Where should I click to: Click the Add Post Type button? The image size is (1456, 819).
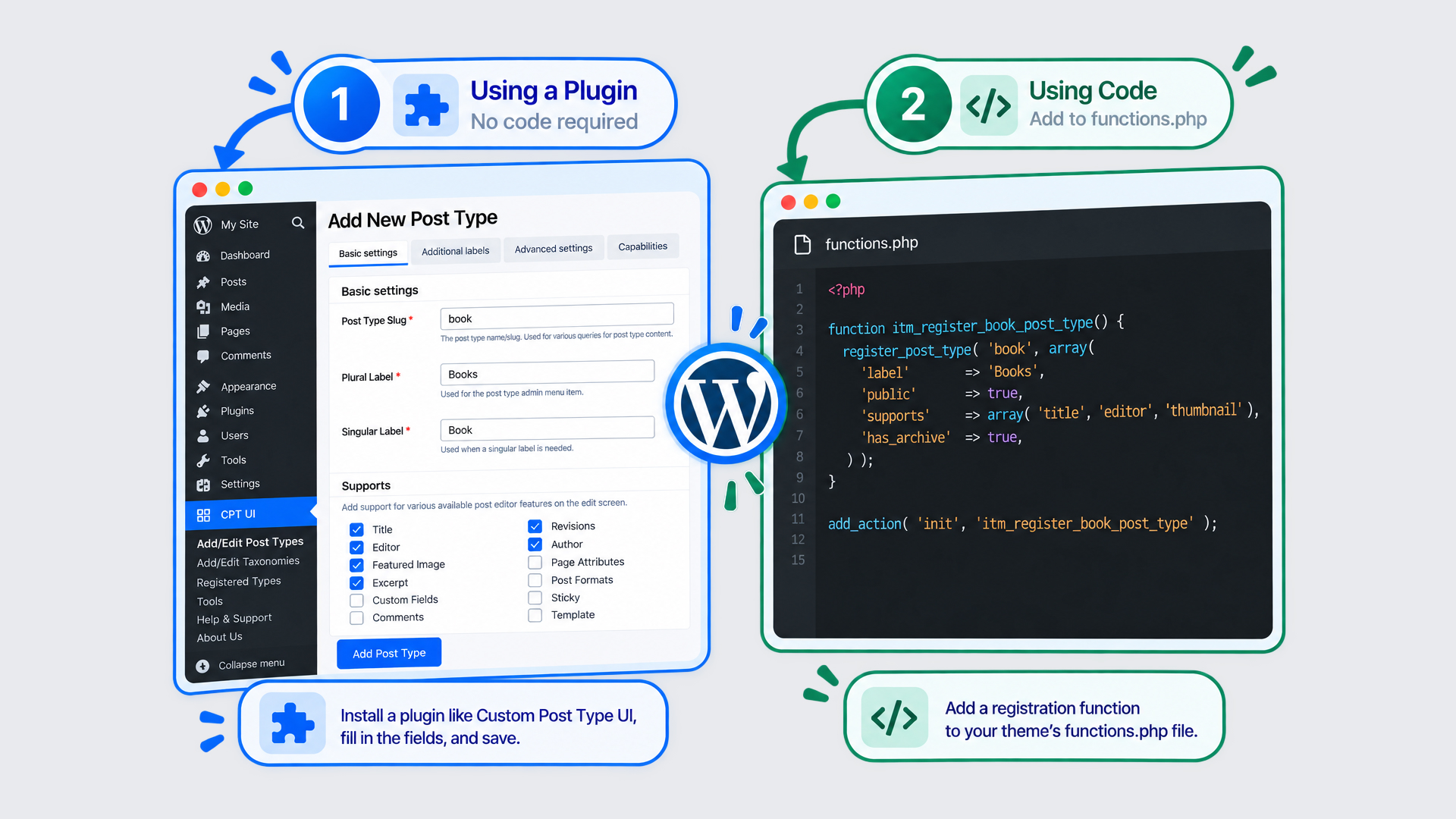389,653
